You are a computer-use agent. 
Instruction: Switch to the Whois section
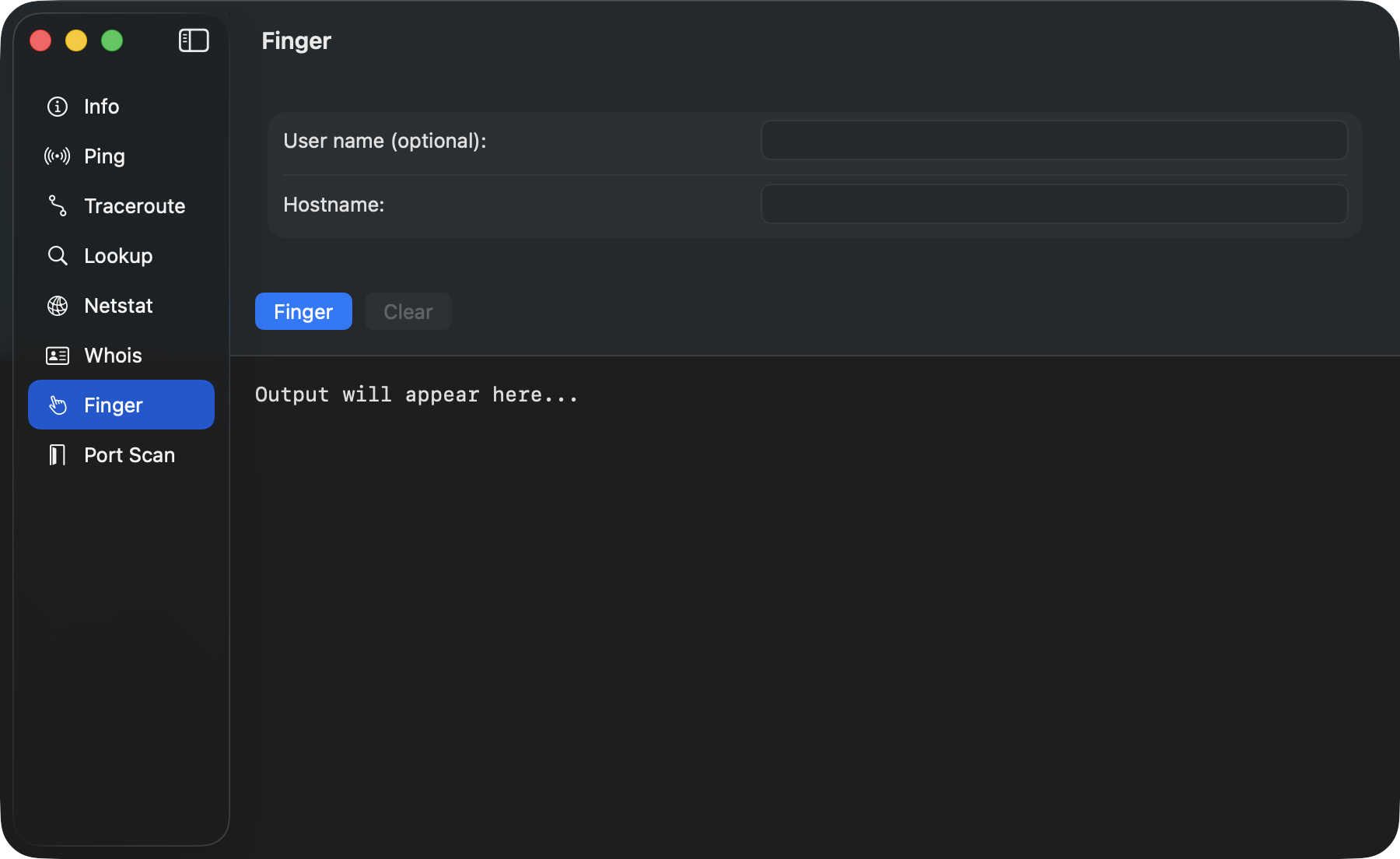click(x=113, y=355)
